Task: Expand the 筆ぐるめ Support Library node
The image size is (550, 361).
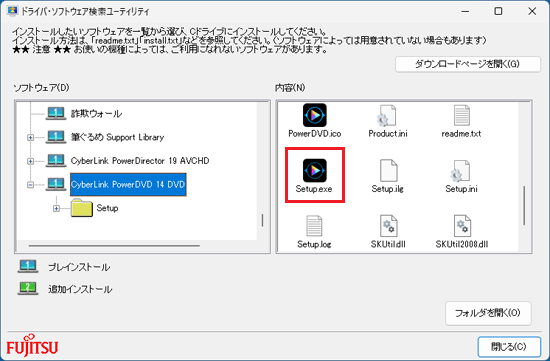Action: [31, 138]
